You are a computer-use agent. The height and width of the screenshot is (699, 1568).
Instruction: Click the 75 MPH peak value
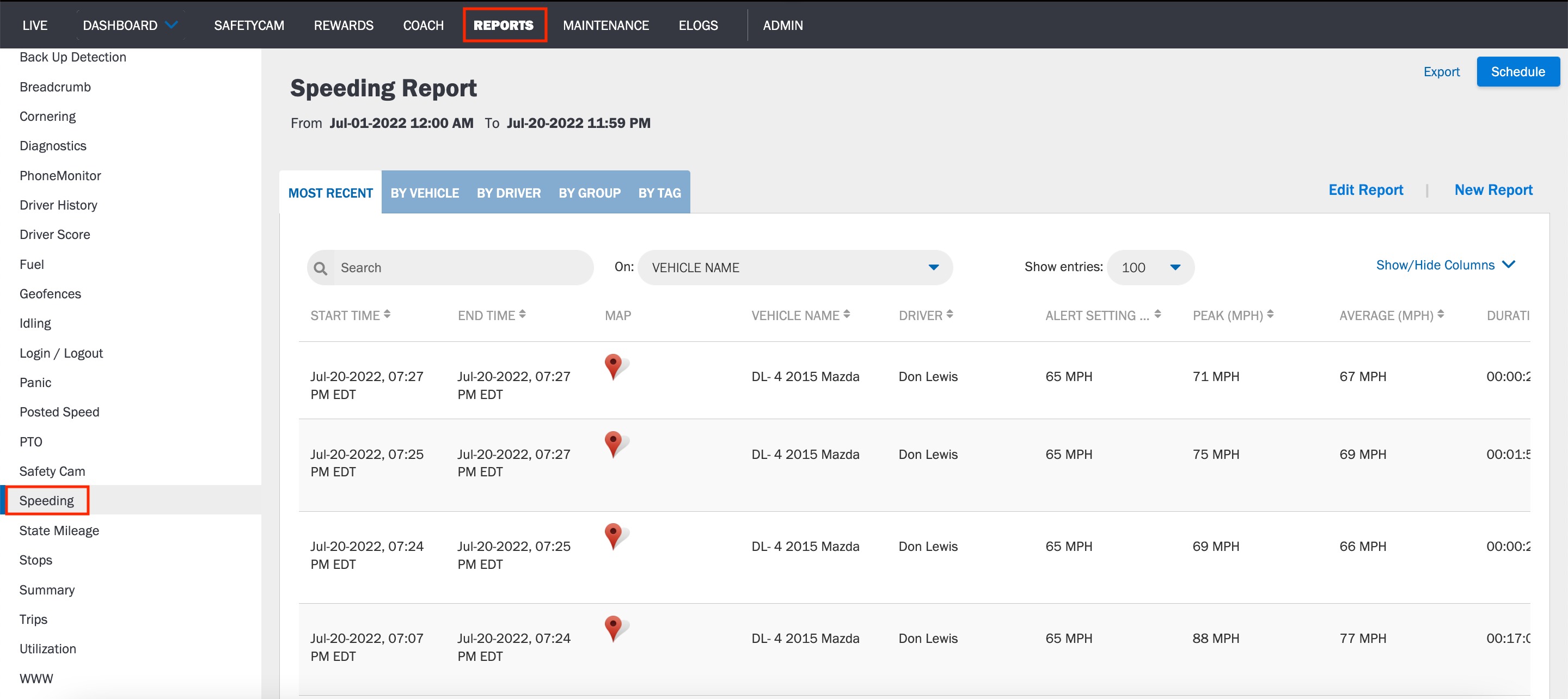tap(1216, 454)
